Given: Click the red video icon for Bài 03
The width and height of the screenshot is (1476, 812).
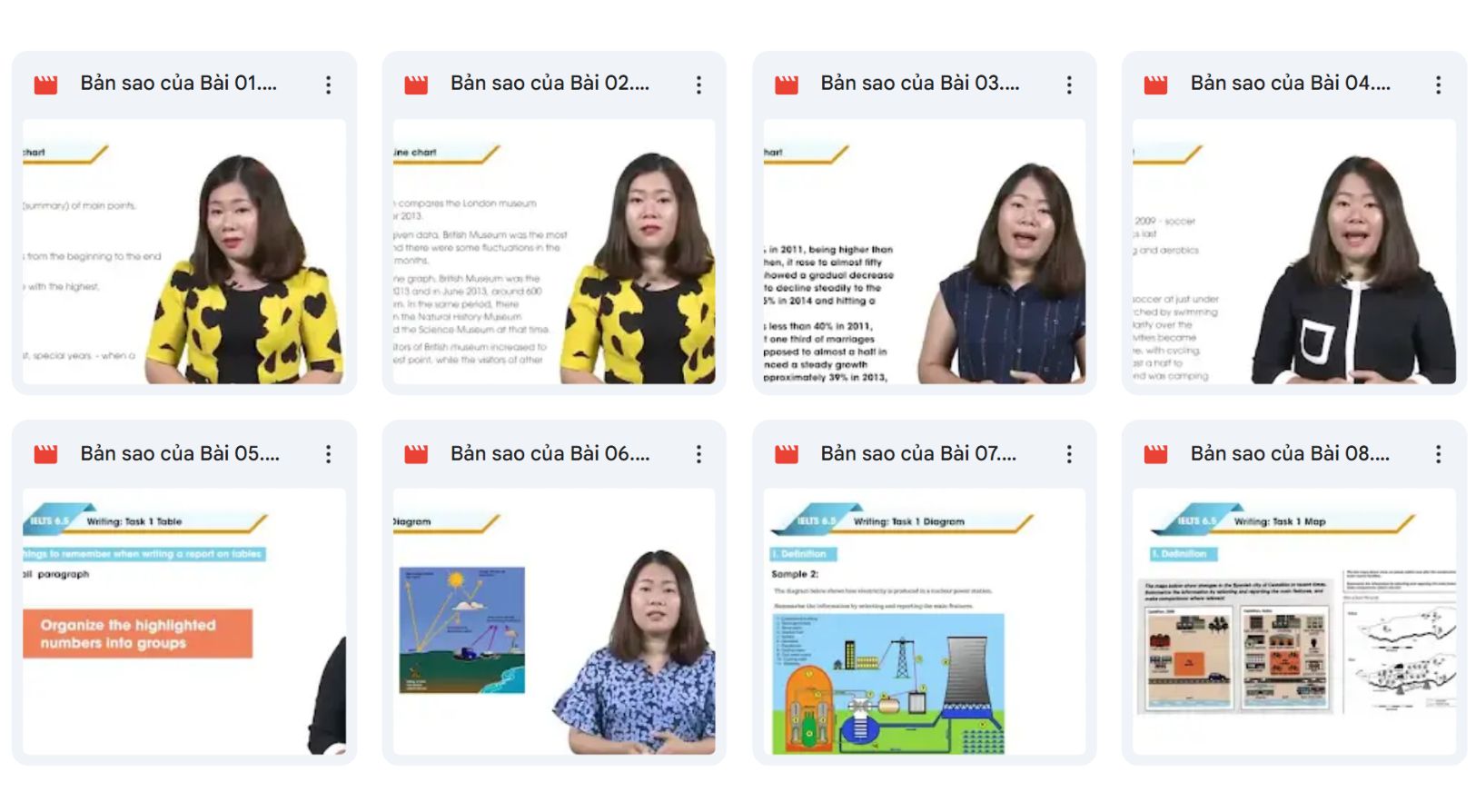Looking at the screenshot, I should [787, 85].
